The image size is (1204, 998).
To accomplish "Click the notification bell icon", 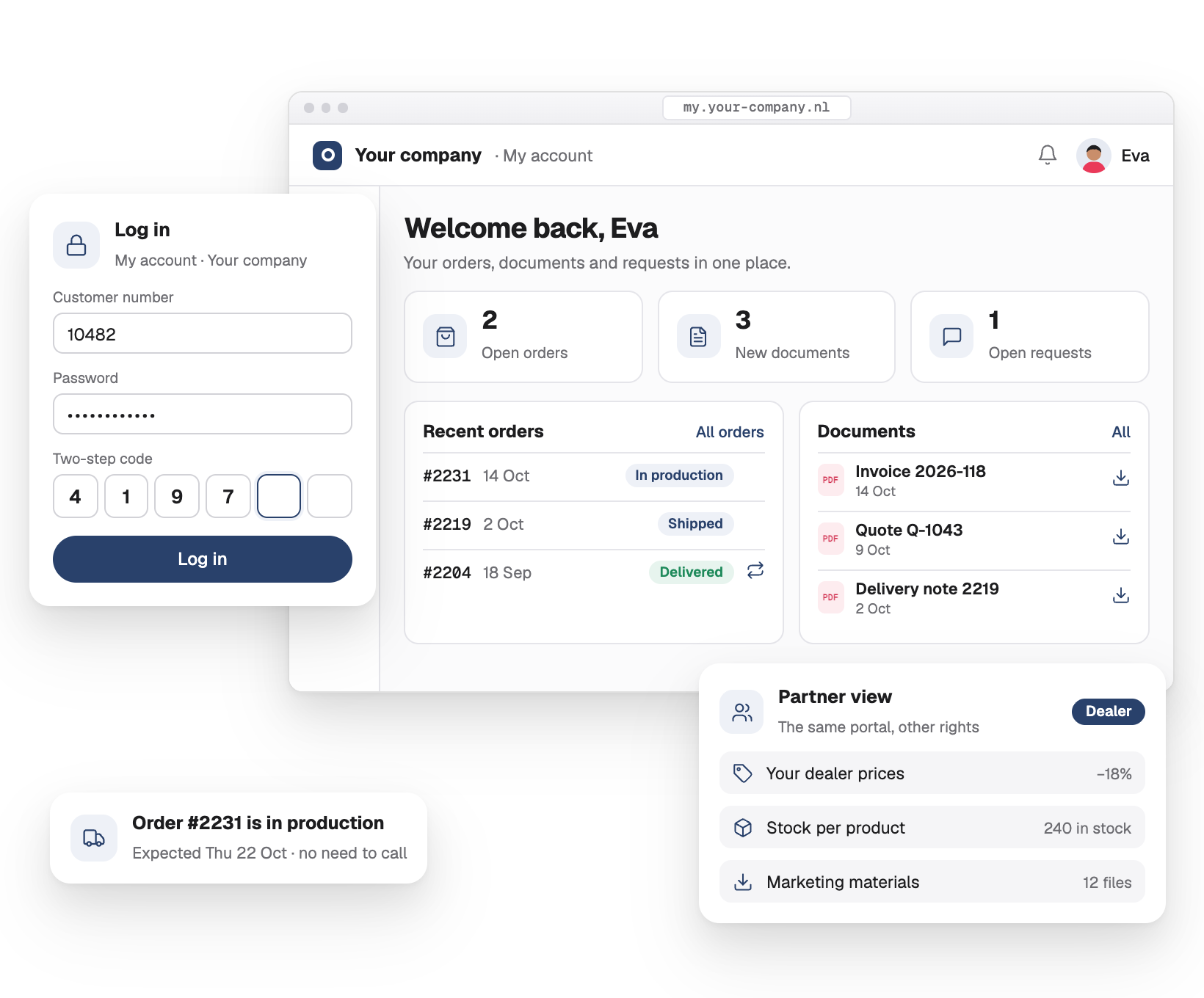I will [x=1048, y=155].
